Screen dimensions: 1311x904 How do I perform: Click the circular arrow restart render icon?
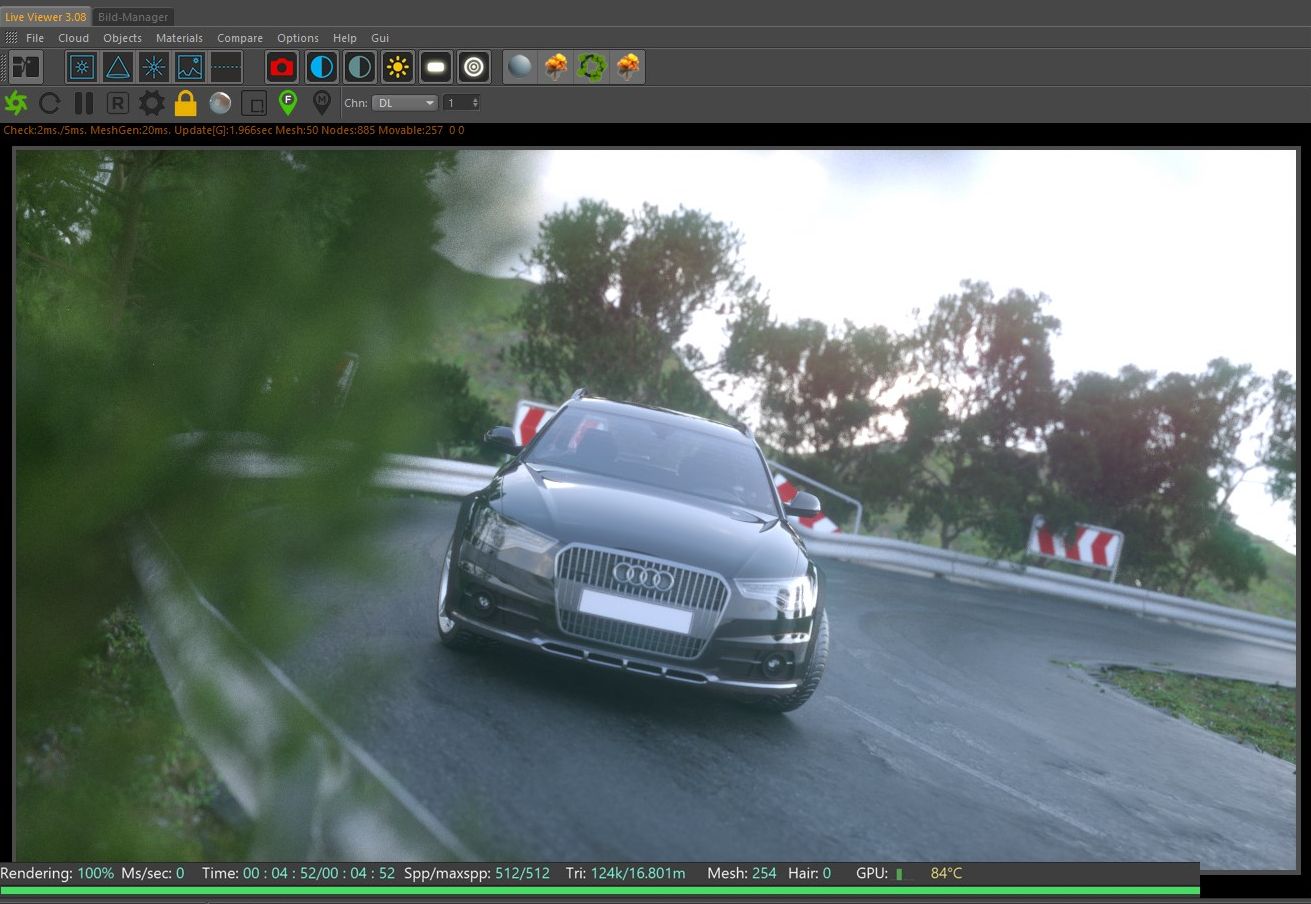[x=50, y=102]
